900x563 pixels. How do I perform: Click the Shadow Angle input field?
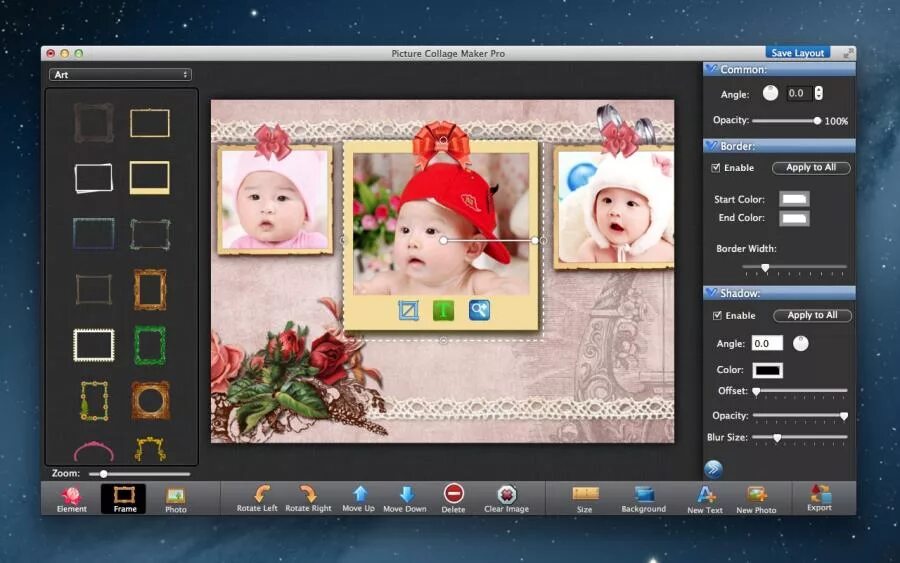(767, 344)
